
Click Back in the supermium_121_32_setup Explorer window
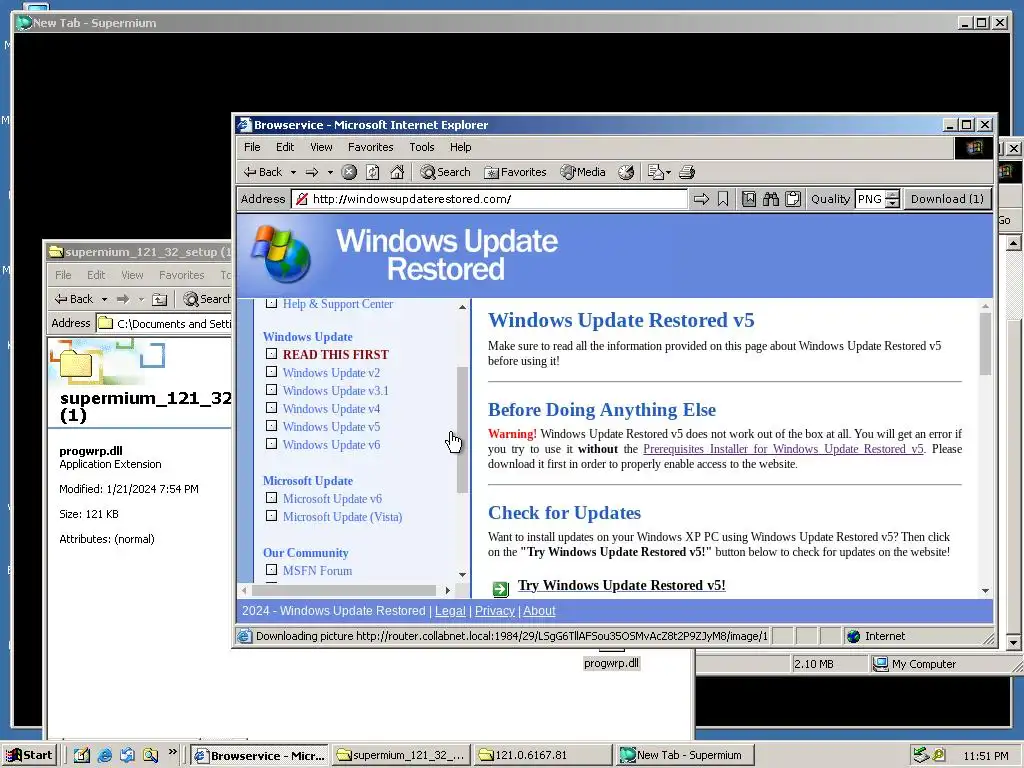pyautogui.click(x=74, y=299)
